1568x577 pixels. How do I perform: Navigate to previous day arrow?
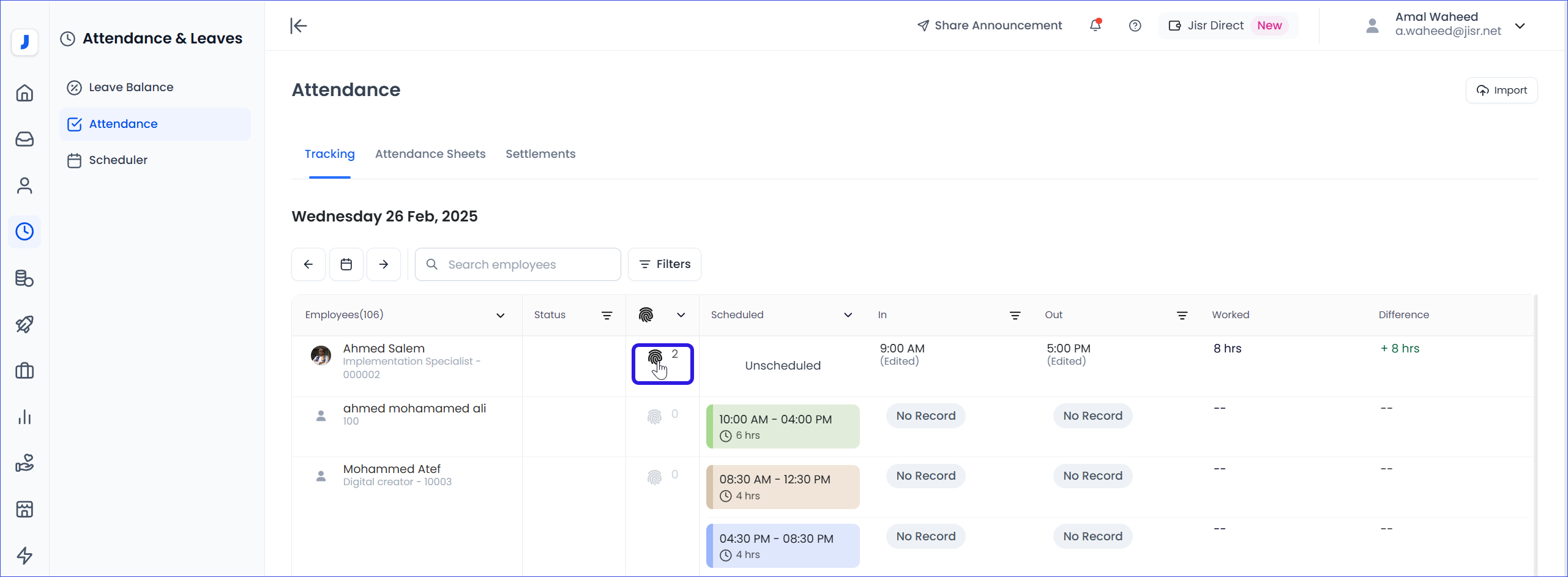308,264
